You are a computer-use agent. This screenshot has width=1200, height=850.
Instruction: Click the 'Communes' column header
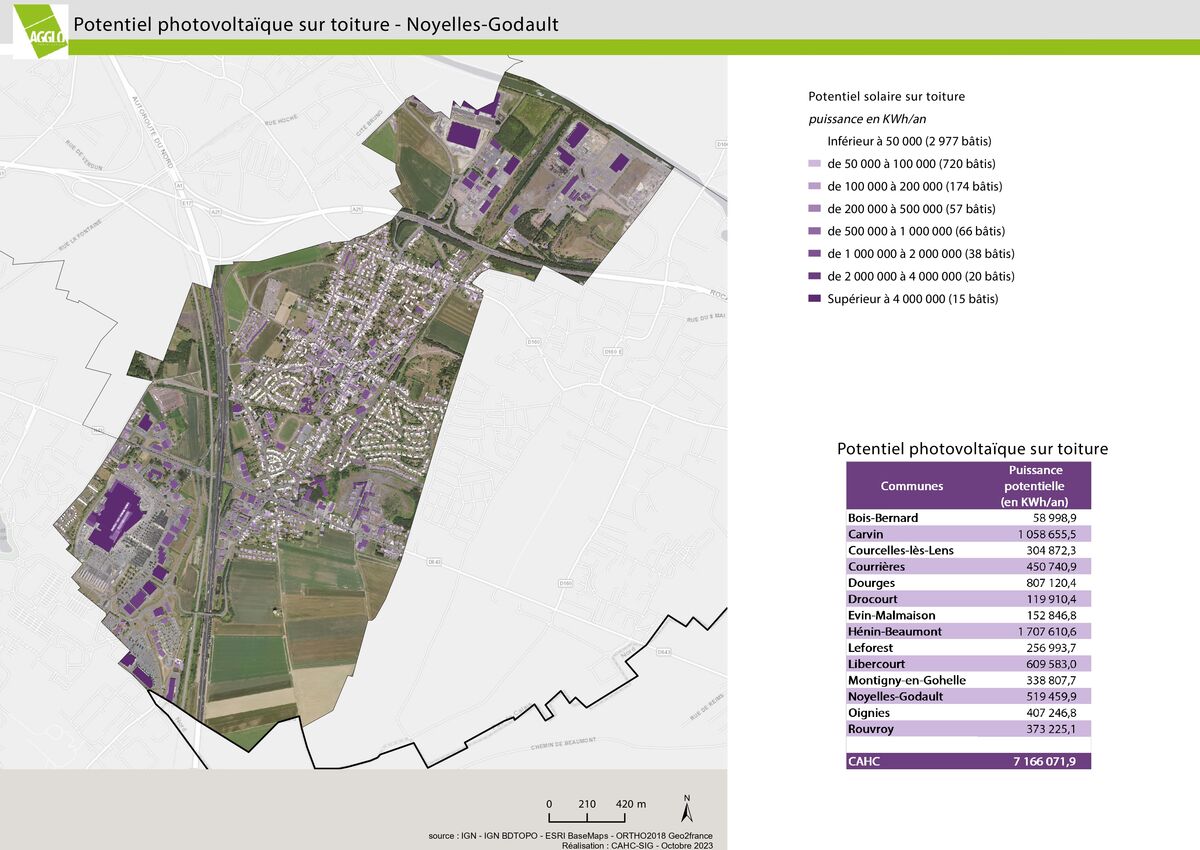pyautogui.click(x=911, y=486)
